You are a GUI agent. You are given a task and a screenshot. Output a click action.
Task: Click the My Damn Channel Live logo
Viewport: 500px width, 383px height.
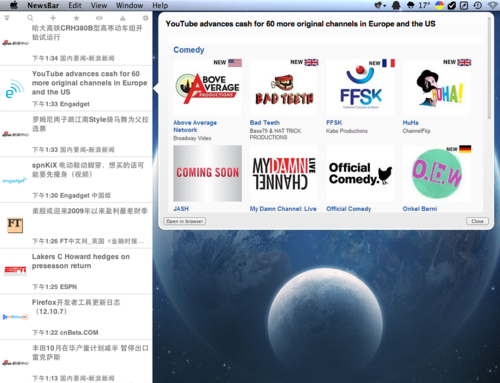(x=284, y=173)
